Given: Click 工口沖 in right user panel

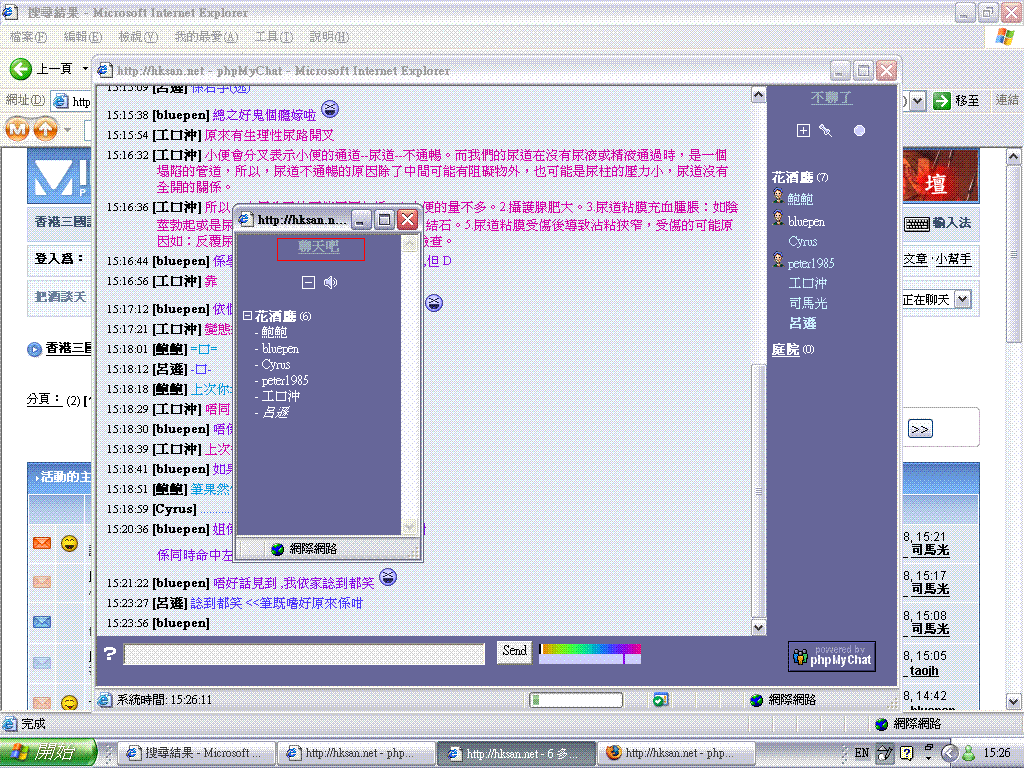Looking at the screenshot, I should (808, 283).
